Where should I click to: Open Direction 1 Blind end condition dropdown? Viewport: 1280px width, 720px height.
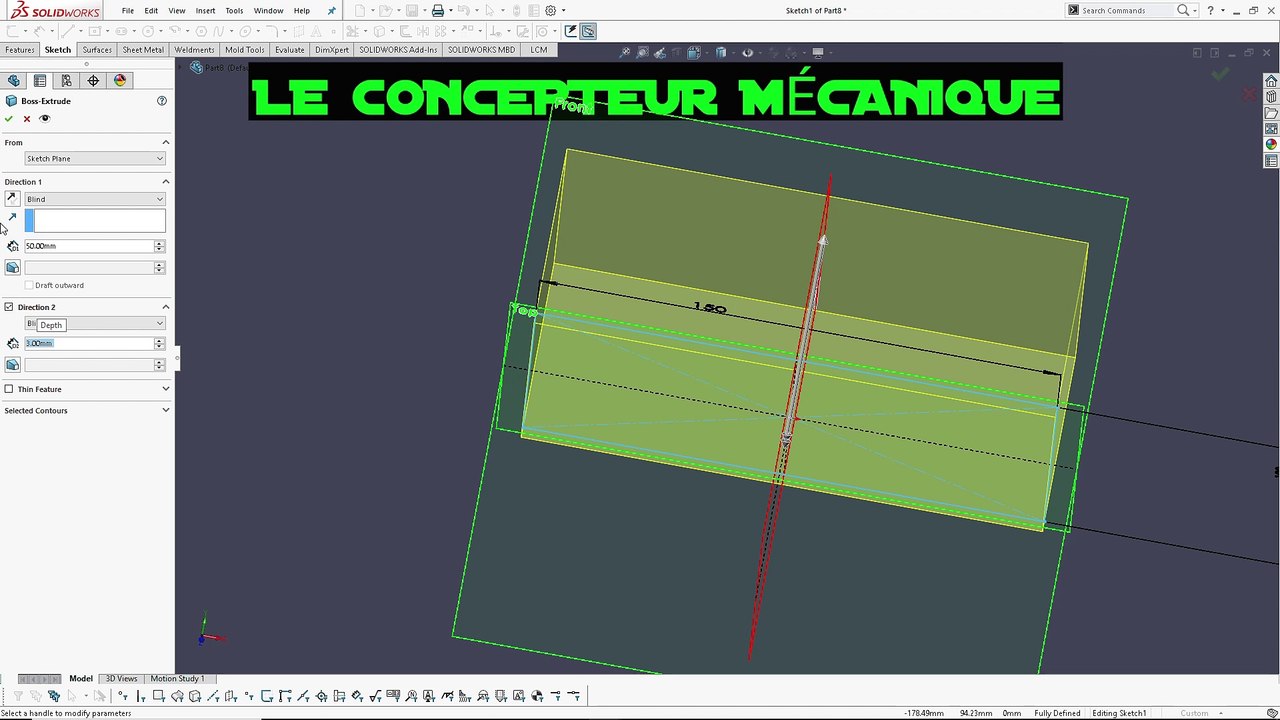95,199
